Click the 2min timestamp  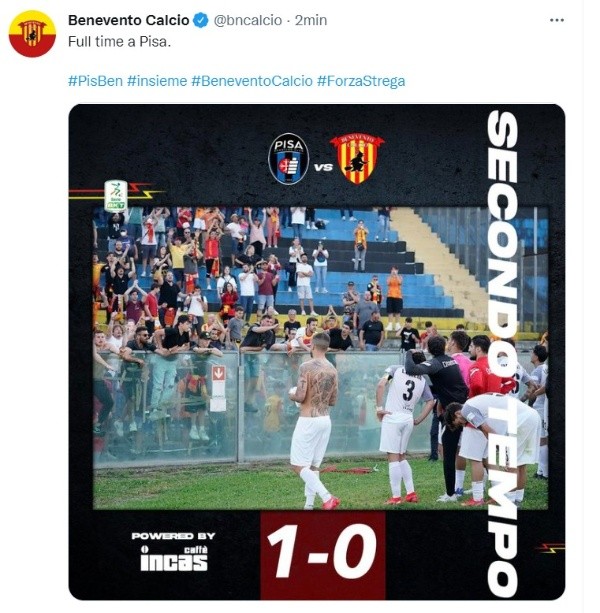pyautogui.click(x=311, y=20)
